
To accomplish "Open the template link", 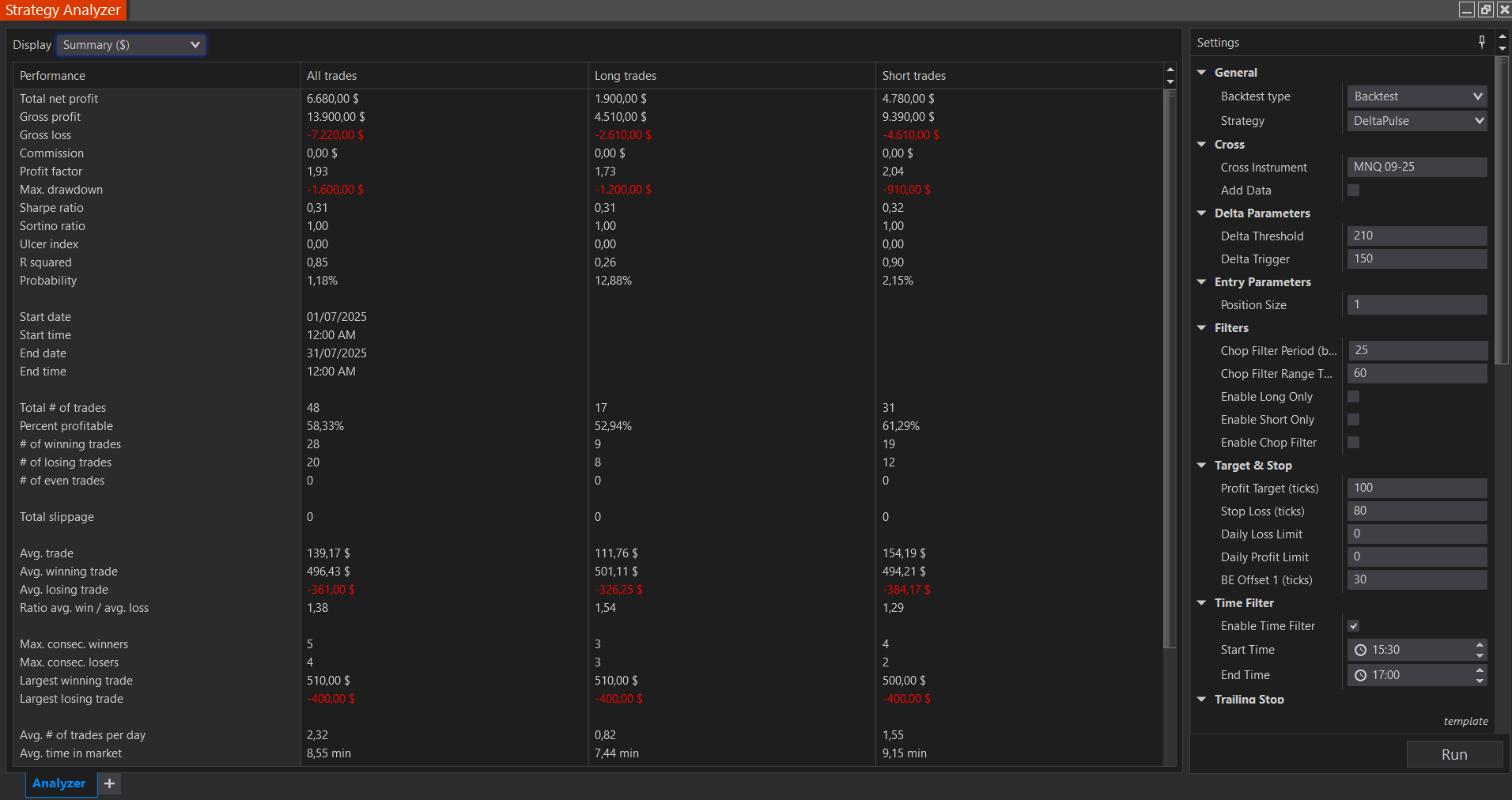I will coord(1465,721).
